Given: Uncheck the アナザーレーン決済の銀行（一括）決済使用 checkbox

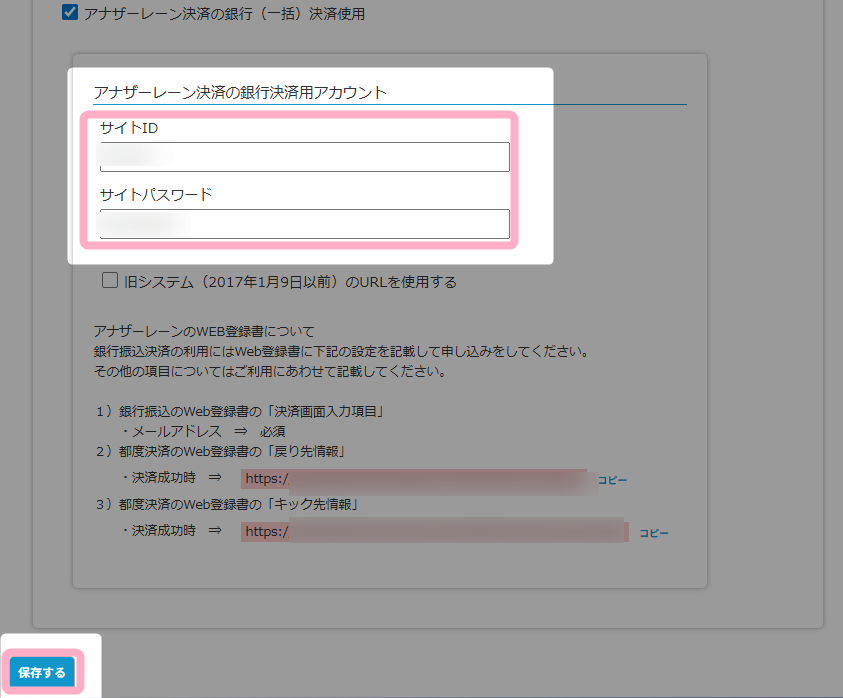Looking at the screenshot, I should coord(69,14).
